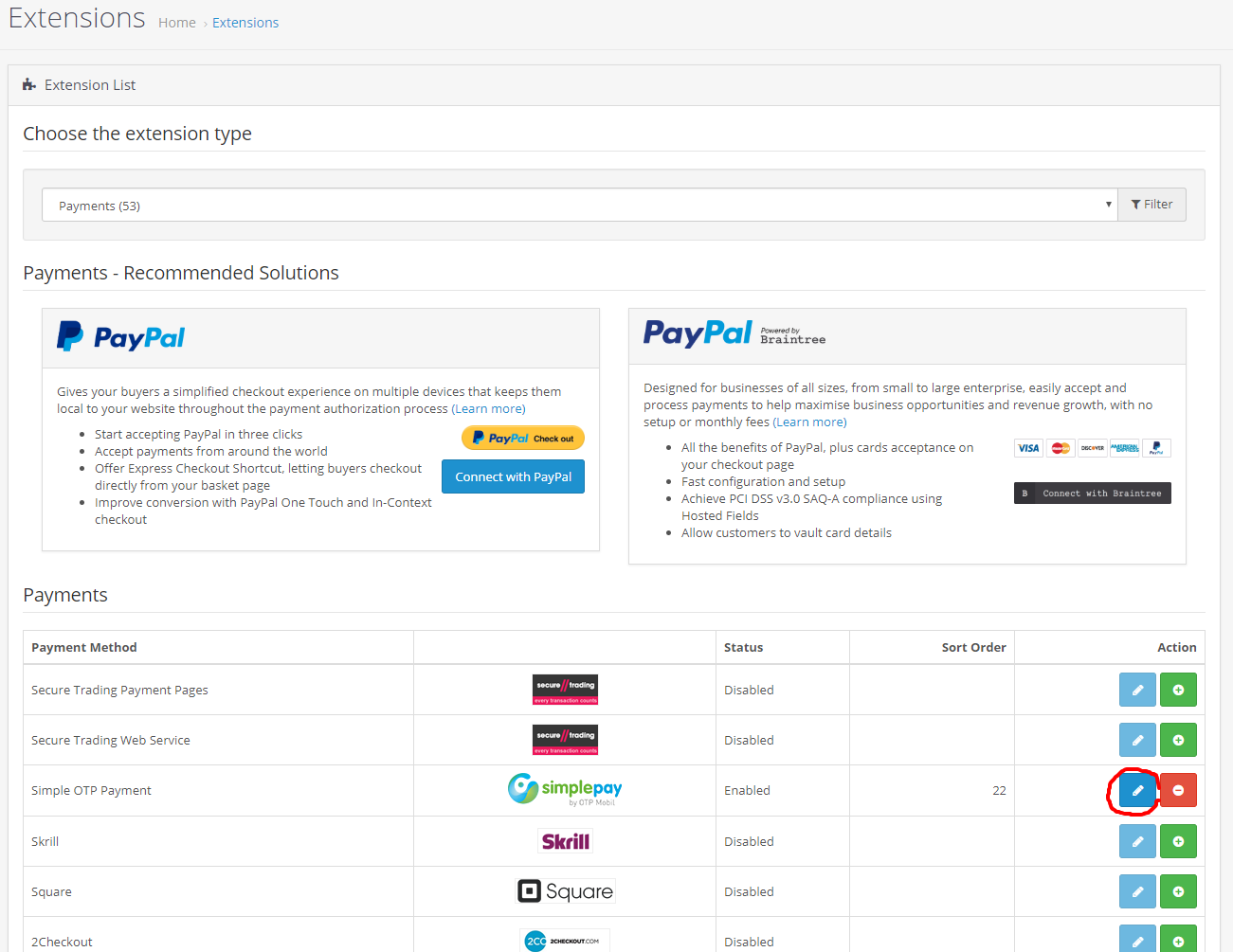Select Secure Trading Payment Pages text
This screenshot has width=1233, height=952.
tap(119, 690)
